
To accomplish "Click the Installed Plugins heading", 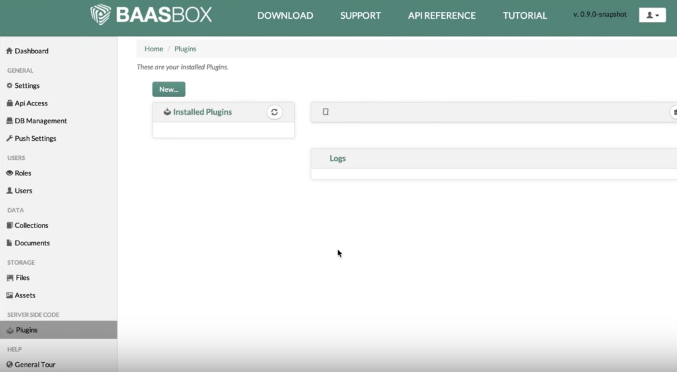I will click(x=202, y=112).
